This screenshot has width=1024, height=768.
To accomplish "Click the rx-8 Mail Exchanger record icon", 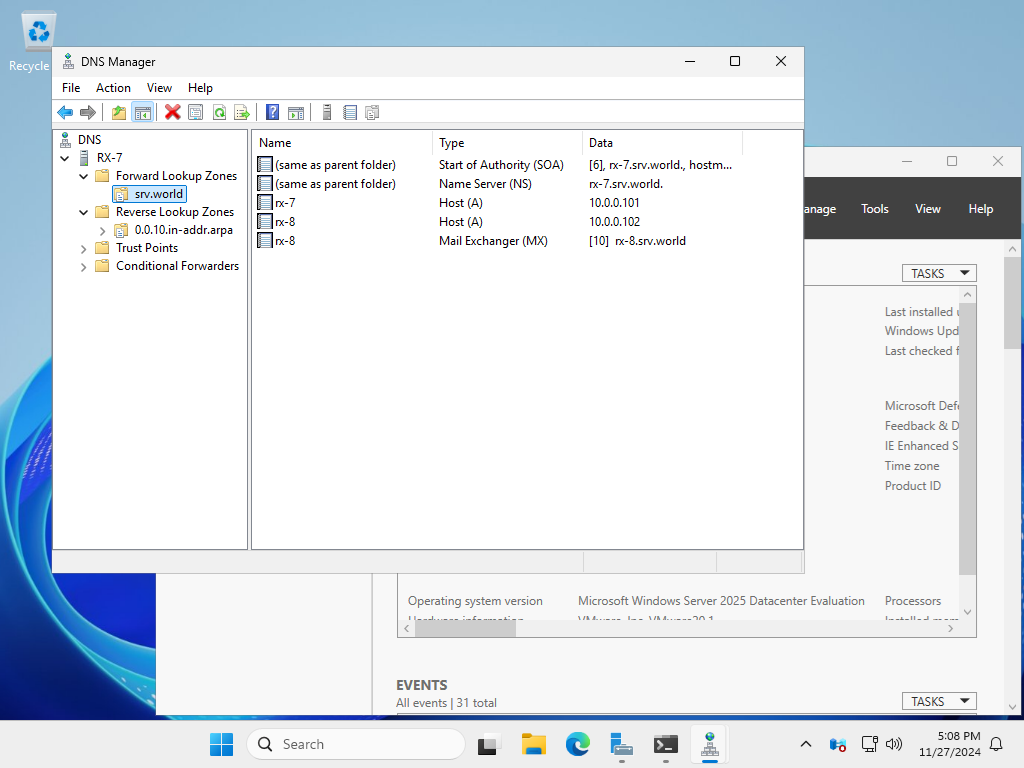I will click(264, 240).
